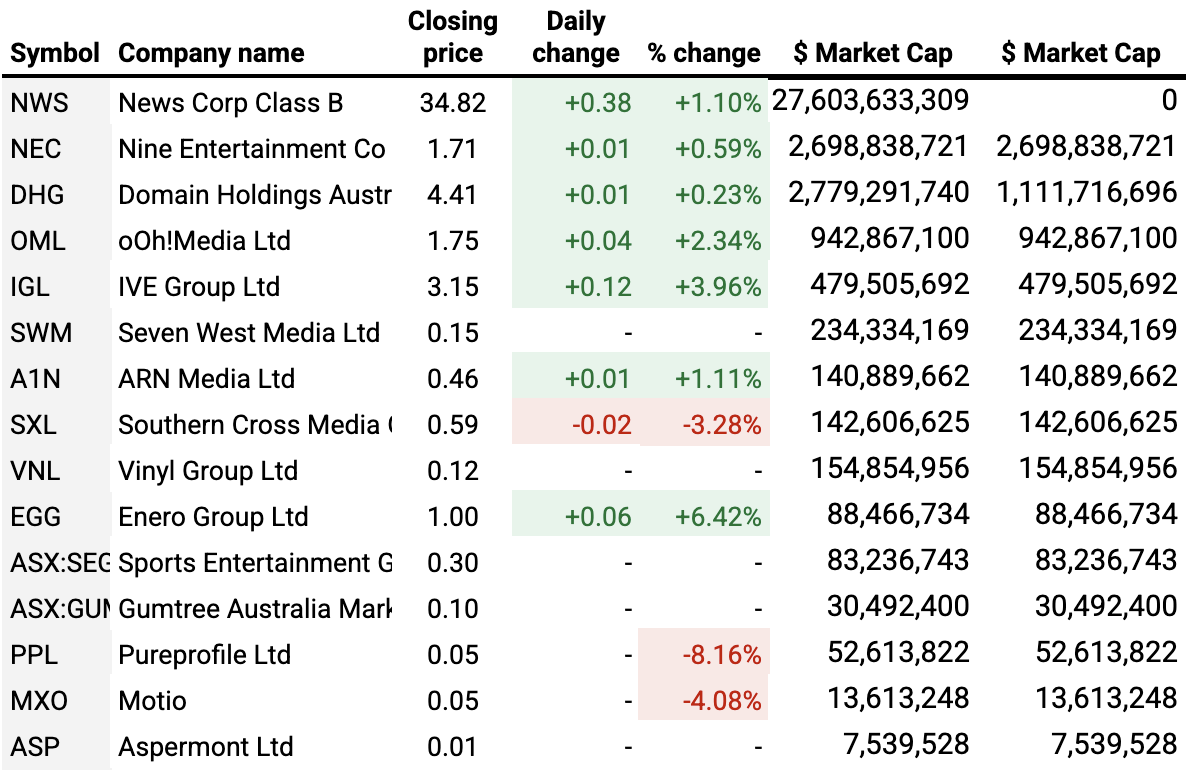Click the Company name column header
The image size is (1188, 770).
tap(211, 53)
